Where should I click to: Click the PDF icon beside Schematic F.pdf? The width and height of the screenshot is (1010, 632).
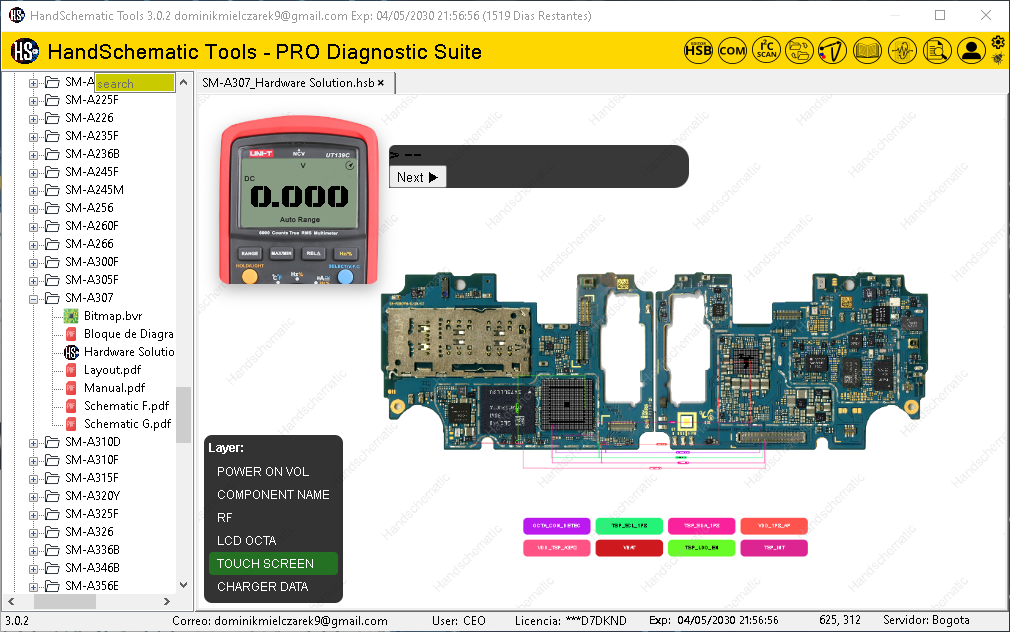point(71,406)
